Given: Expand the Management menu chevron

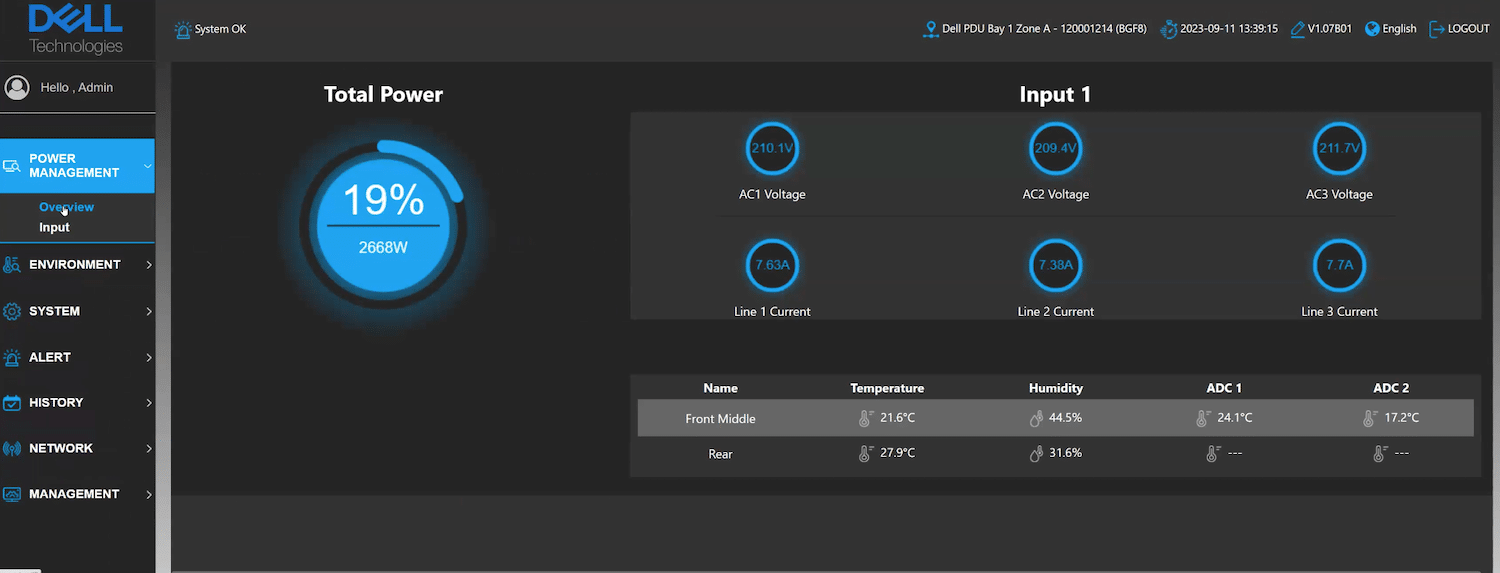Looking at the screenshot, I should tap(149, 494).
